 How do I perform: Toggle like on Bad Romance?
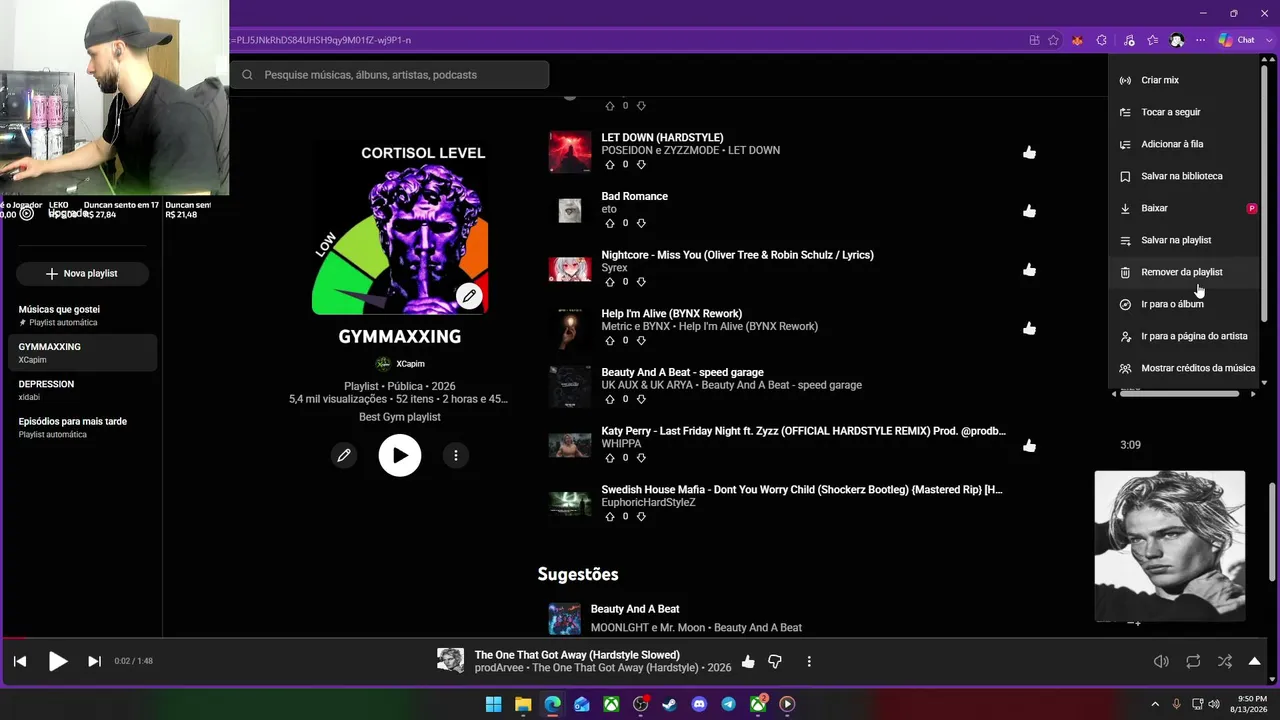coord(1029,211)
